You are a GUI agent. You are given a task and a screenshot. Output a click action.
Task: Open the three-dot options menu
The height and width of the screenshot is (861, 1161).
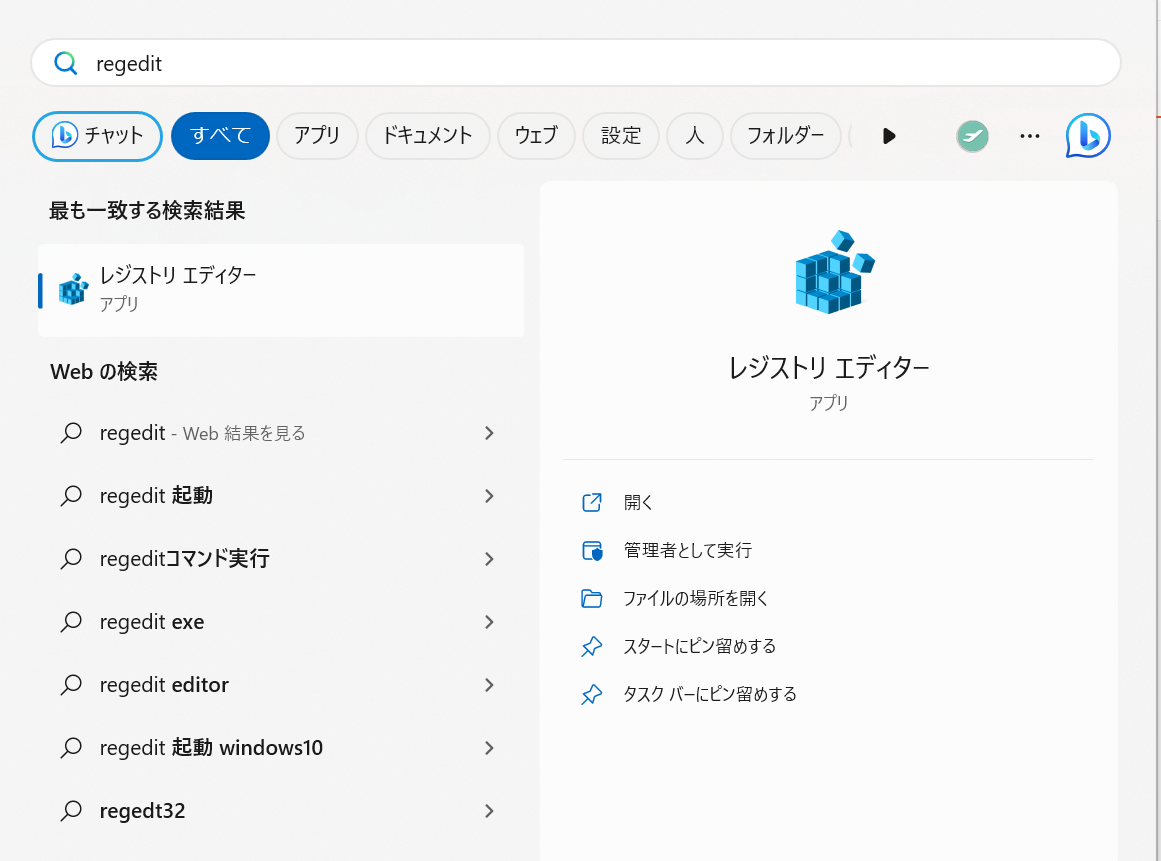[1030, 136]
